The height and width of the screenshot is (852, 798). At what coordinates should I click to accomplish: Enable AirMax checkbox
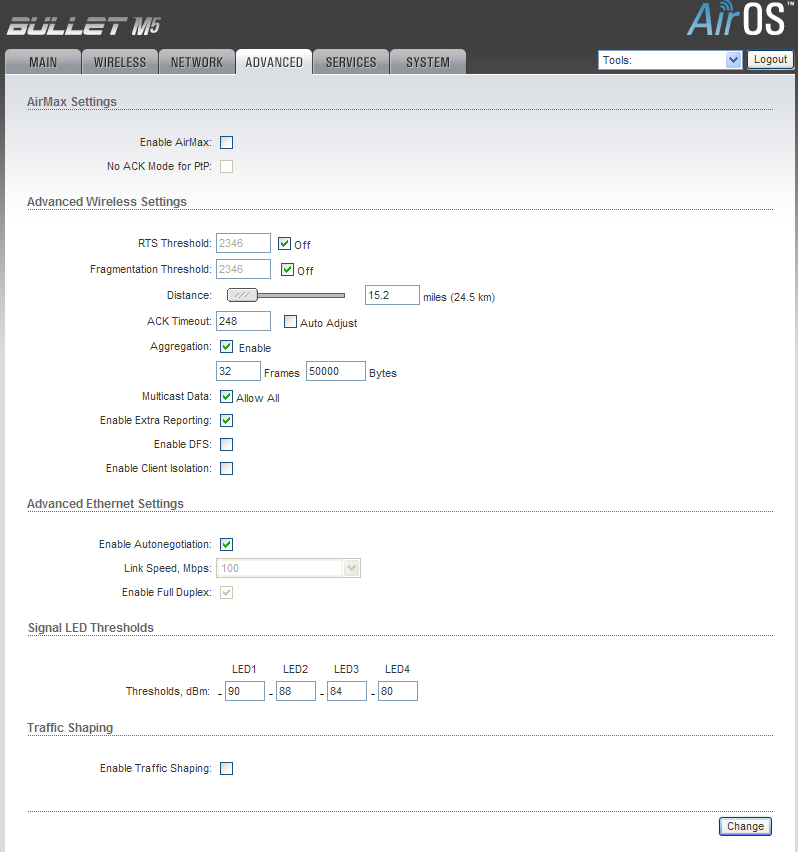pyautogui.click(x=227, y=142)
